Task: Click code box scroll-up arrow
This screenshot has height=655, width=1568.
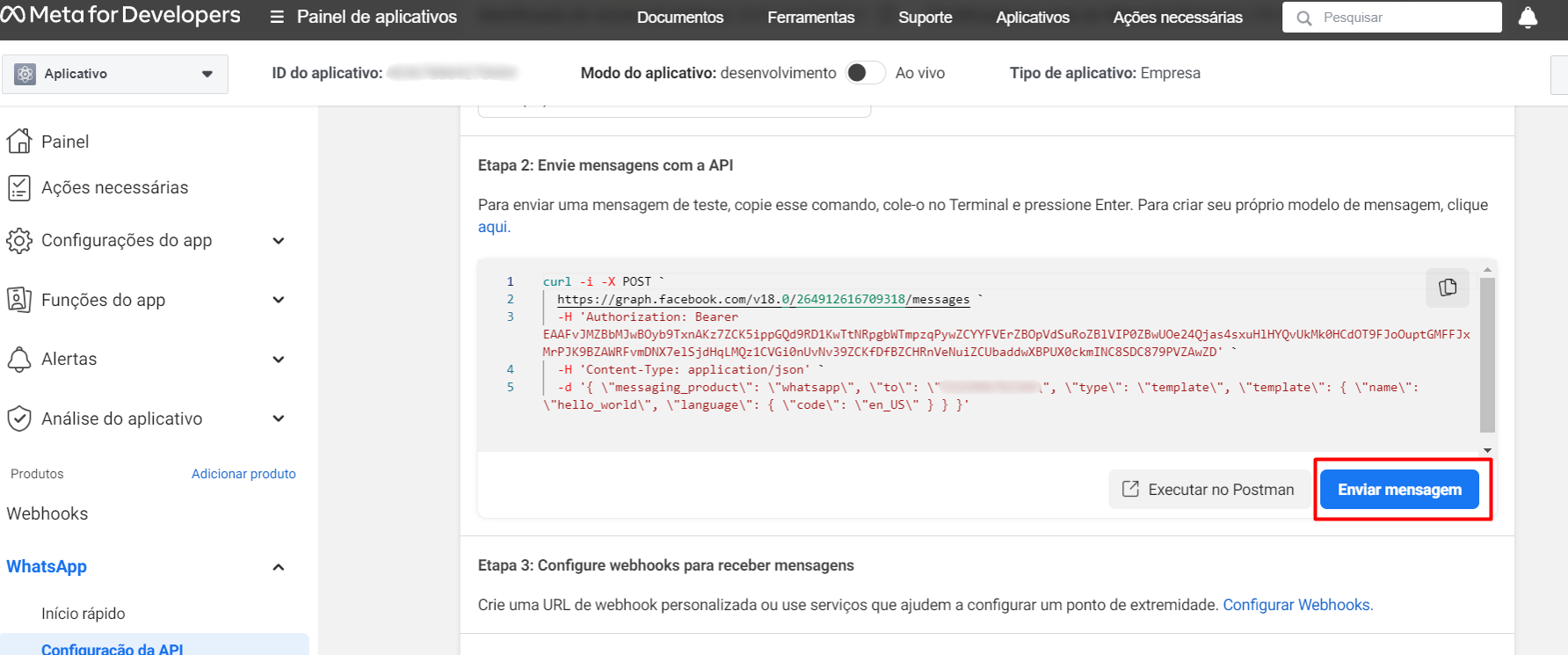Action: 1487,270
